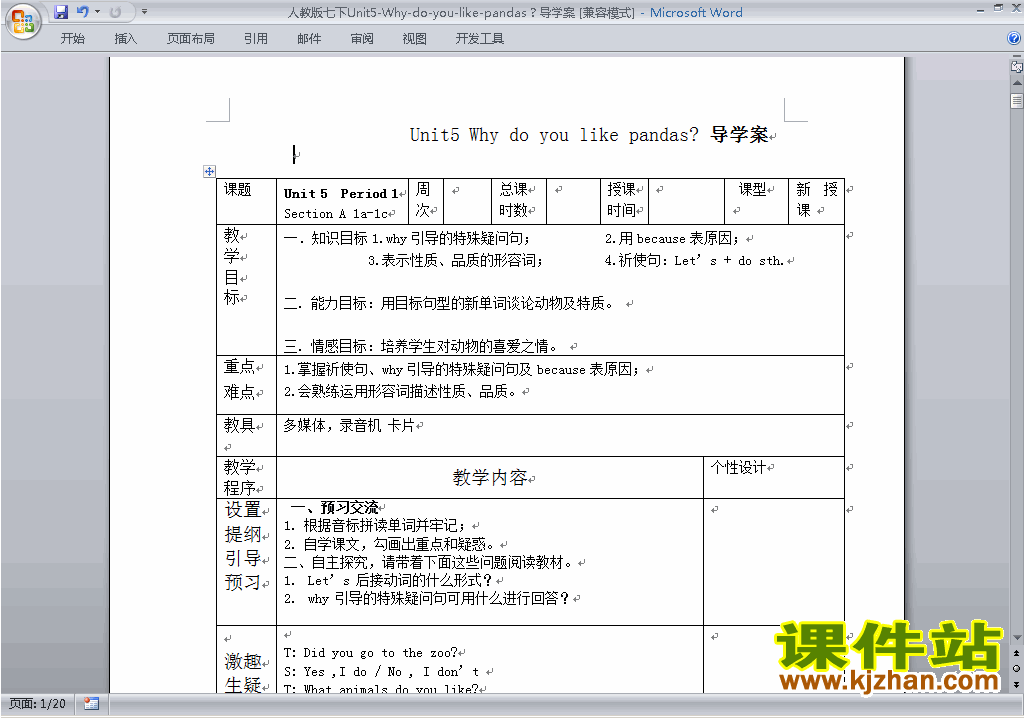
Task: Click the window title bar text
Action: (x=515, y=12)
